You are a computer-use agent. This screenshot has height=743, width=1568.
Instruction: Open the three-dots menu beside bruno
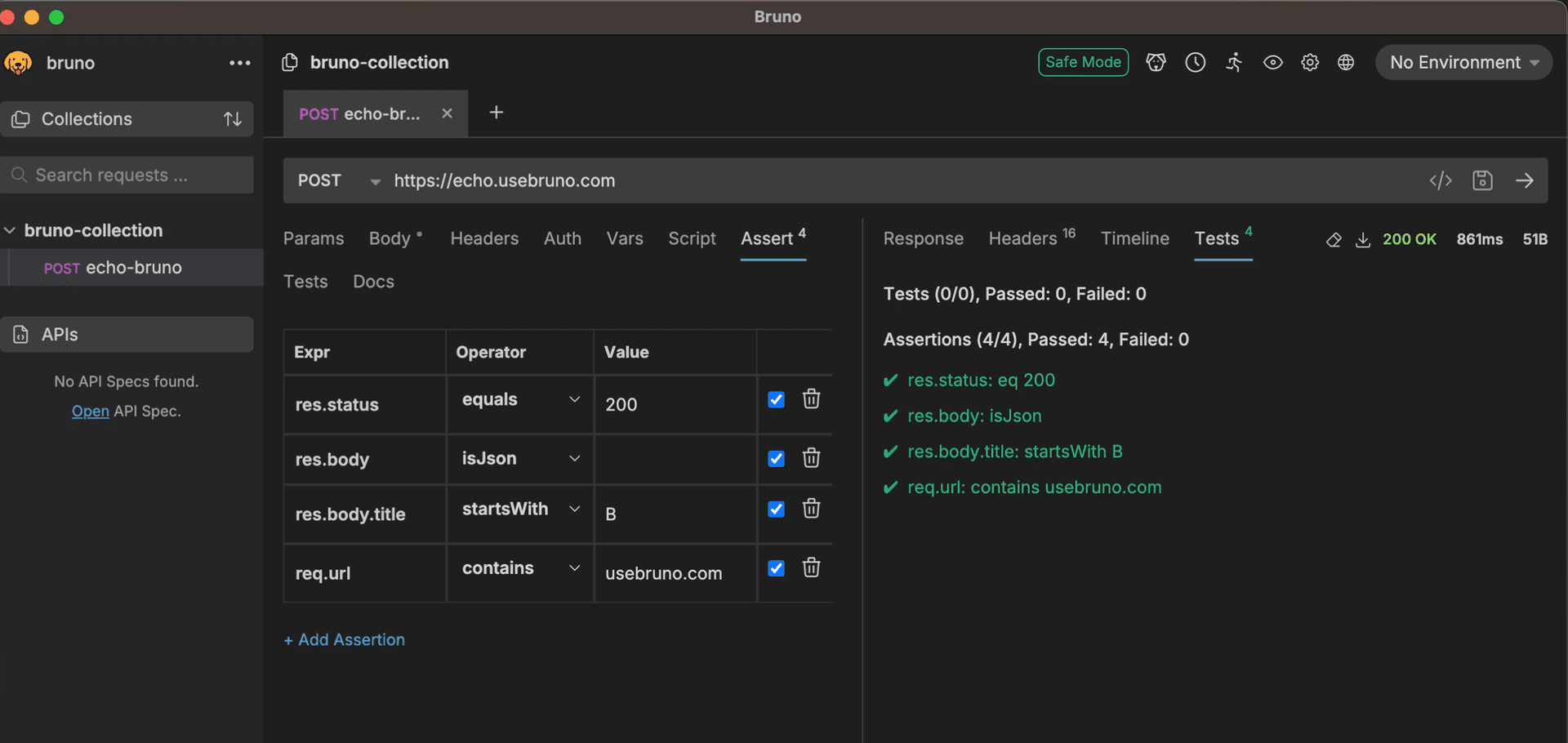239,63
